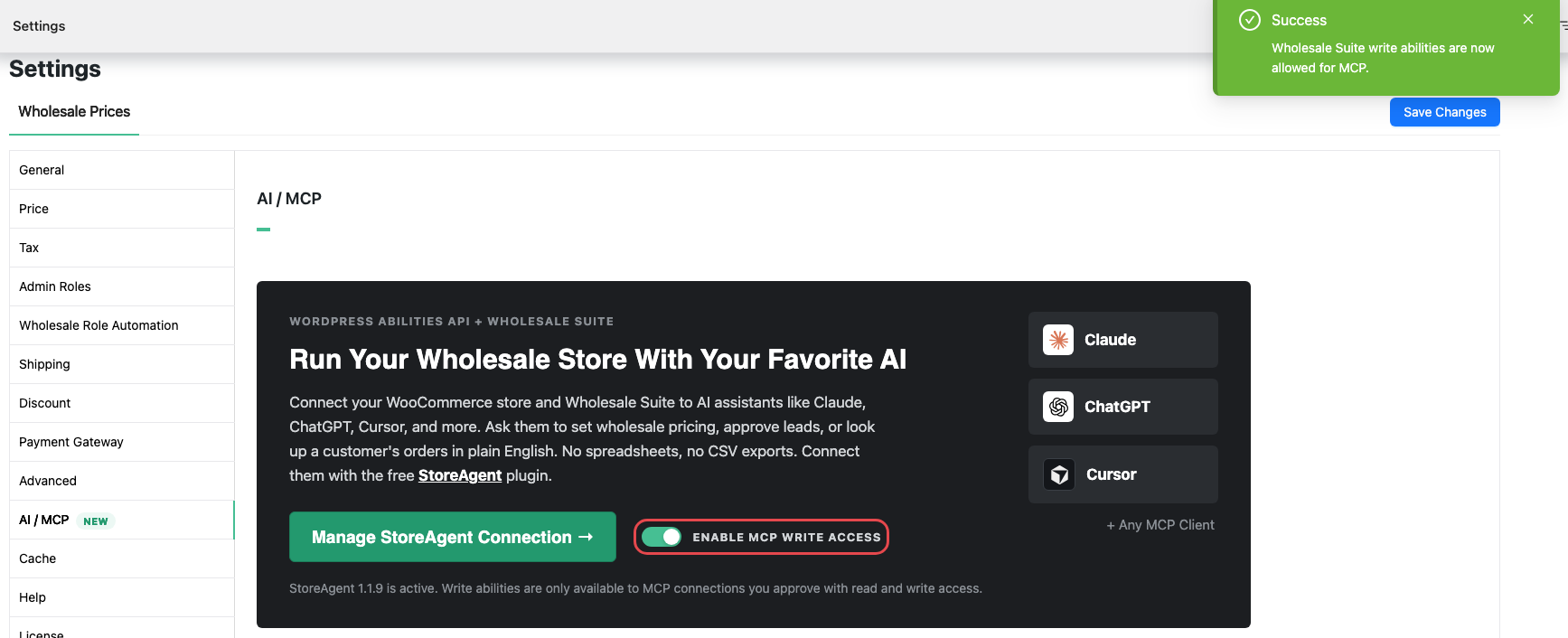
Task: Click the large Settings page heading
Action: (x=55, y=69)
